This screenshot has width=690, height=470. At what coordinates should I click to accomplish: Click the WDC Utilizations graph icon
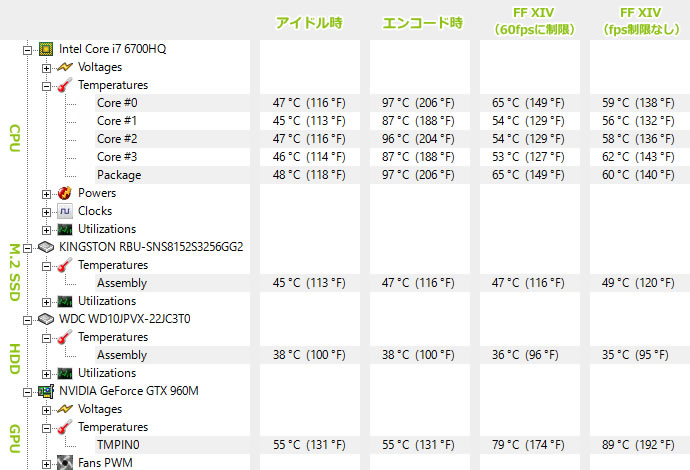pyautogui.click(x=65, y=373)
